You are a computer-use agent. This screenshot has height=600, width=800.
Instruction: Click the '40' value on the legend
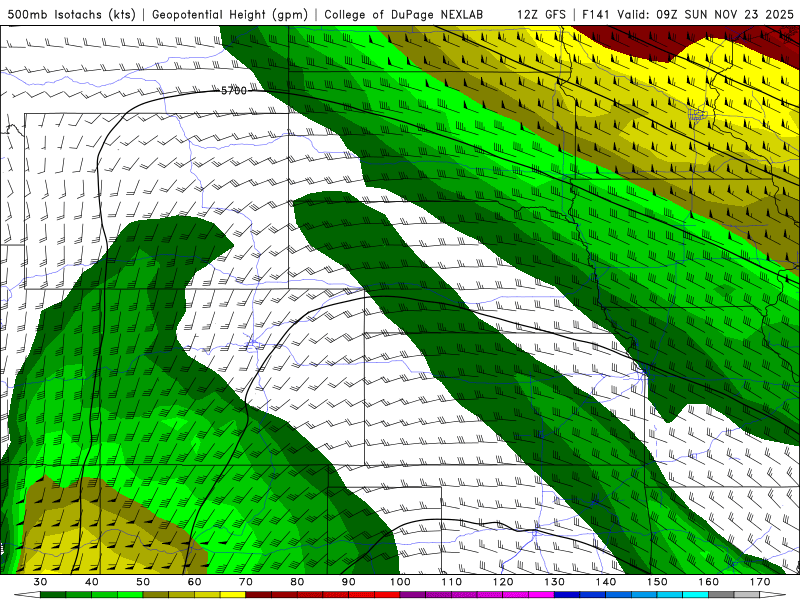click(x=92, y=582)
